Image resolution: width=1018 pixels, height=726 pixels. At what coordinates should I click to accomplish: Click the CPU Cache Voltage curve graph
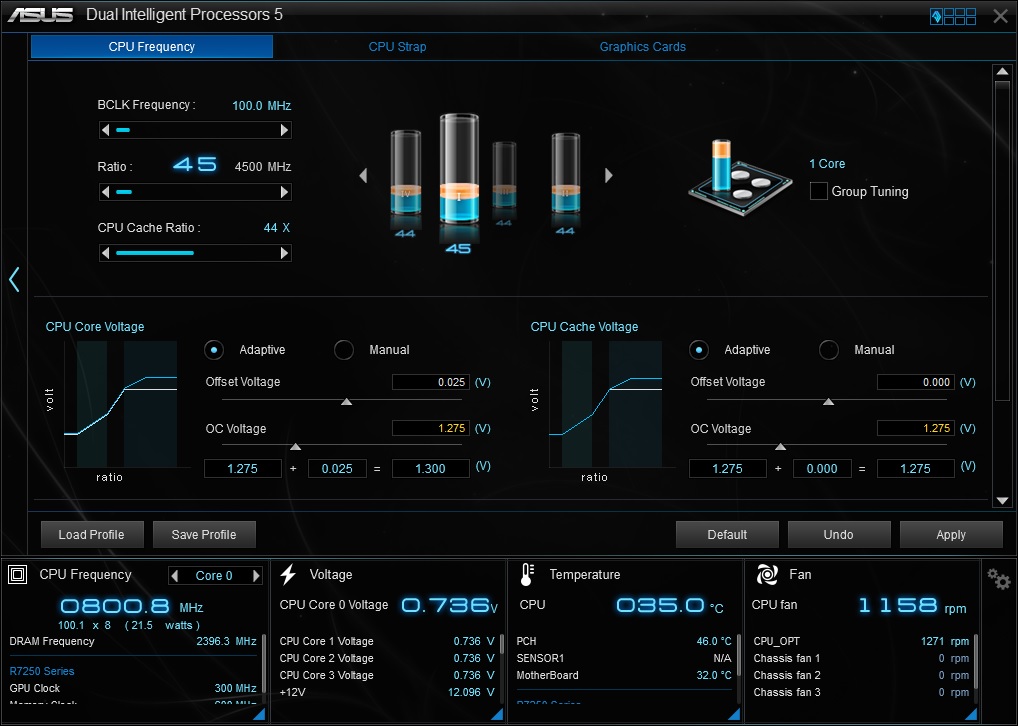605,404
